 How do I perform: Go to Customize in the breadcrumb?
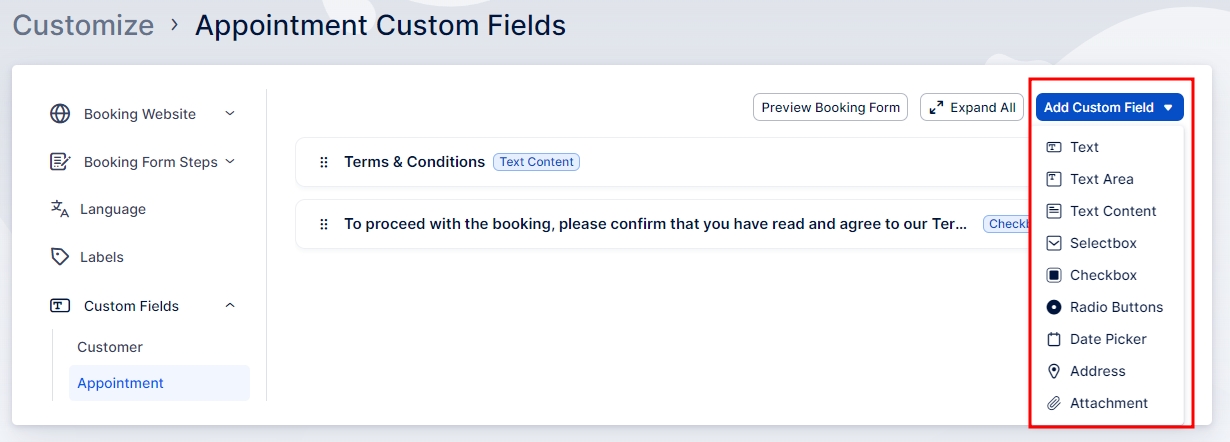point(83,25)
